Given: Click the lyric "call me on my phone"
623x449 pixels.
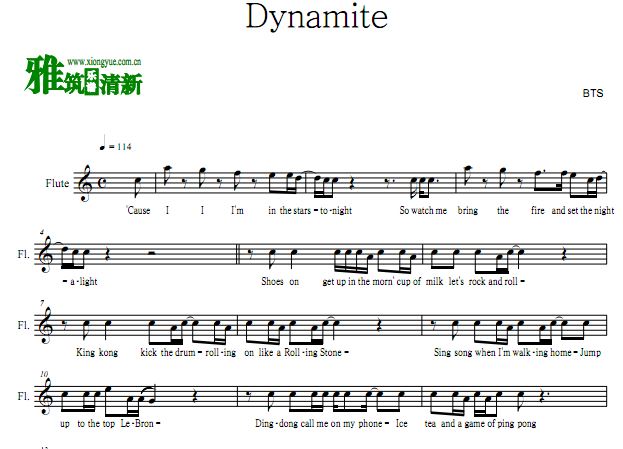Looking at the screenshot, I should click(x=342, y=424).
